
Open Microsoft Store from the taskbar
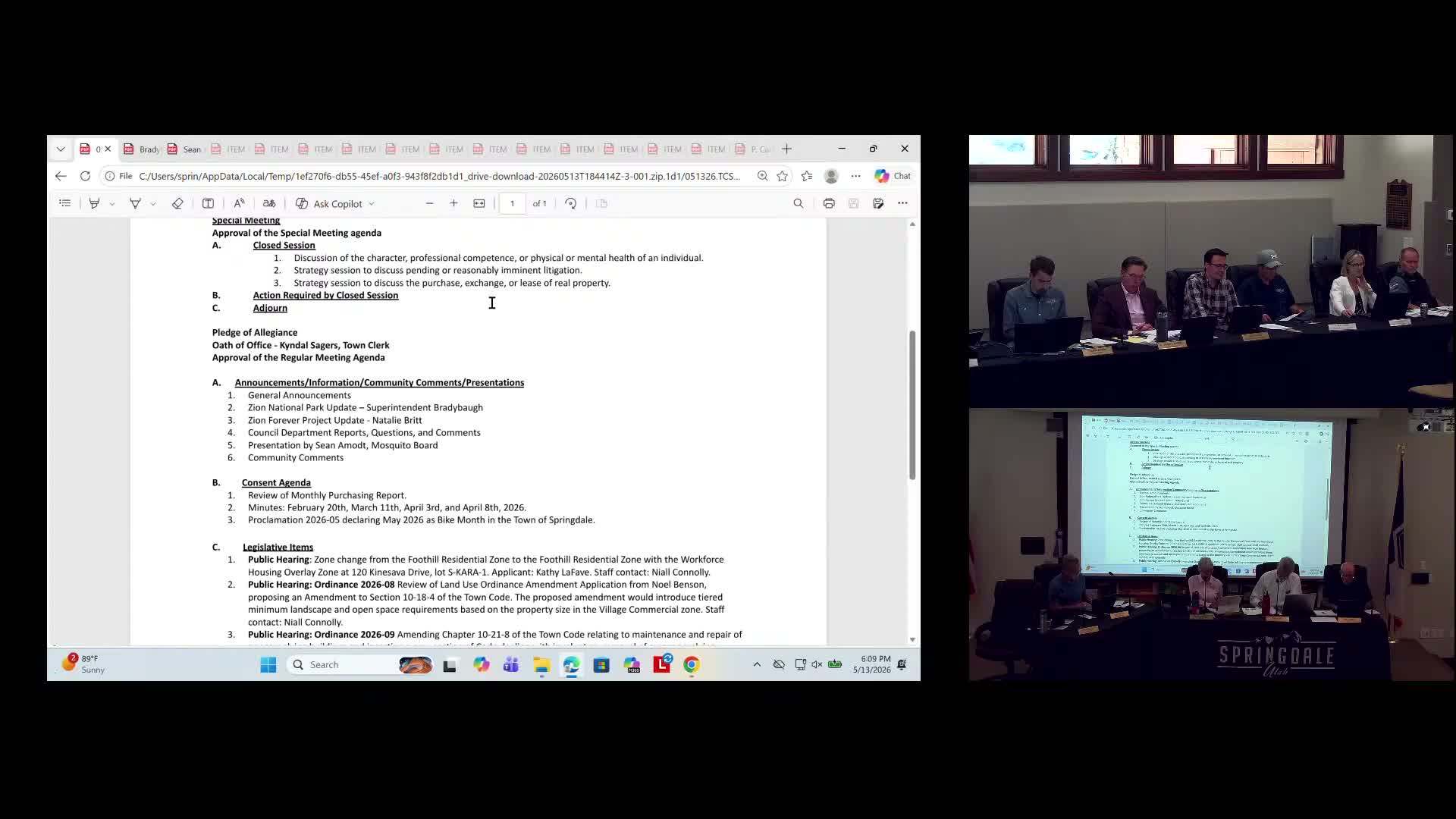(601, 665)
